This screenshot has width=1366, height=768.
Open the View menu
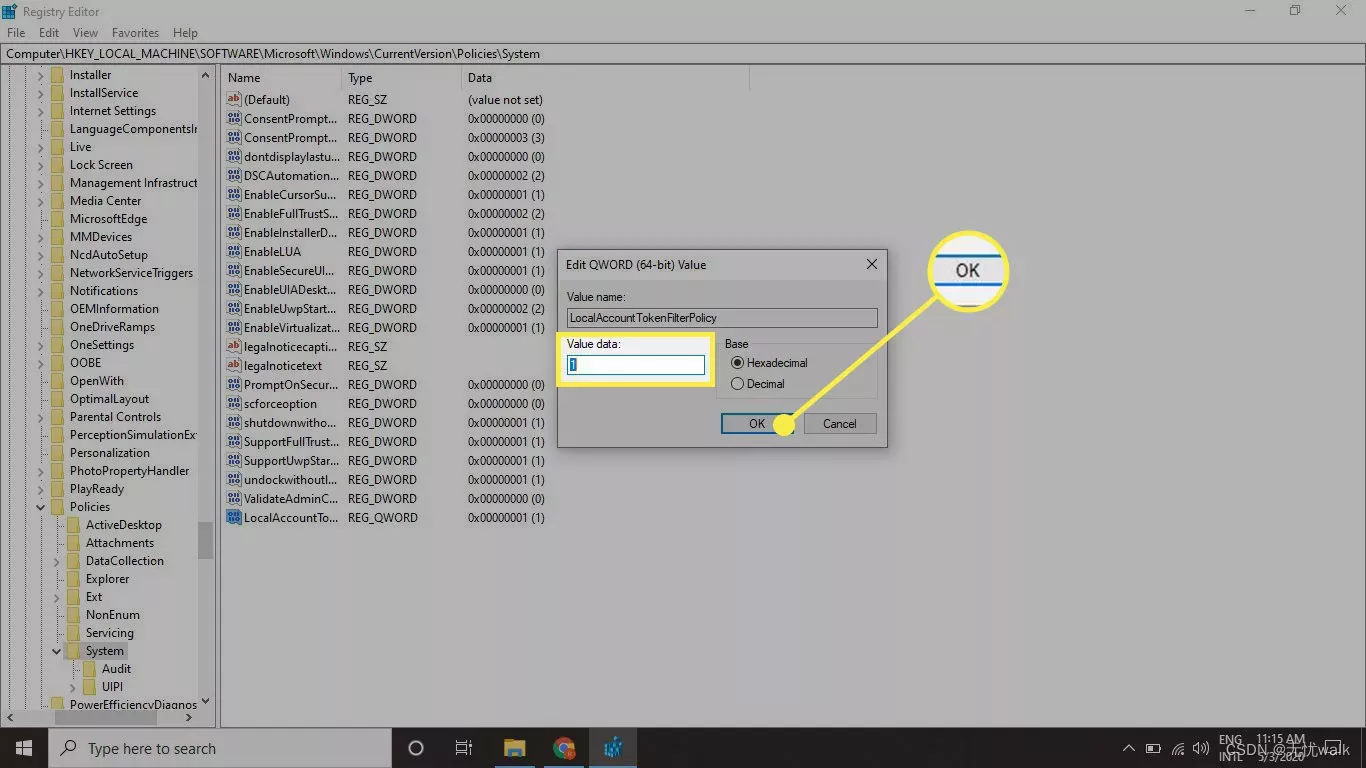tap(85, 33)
